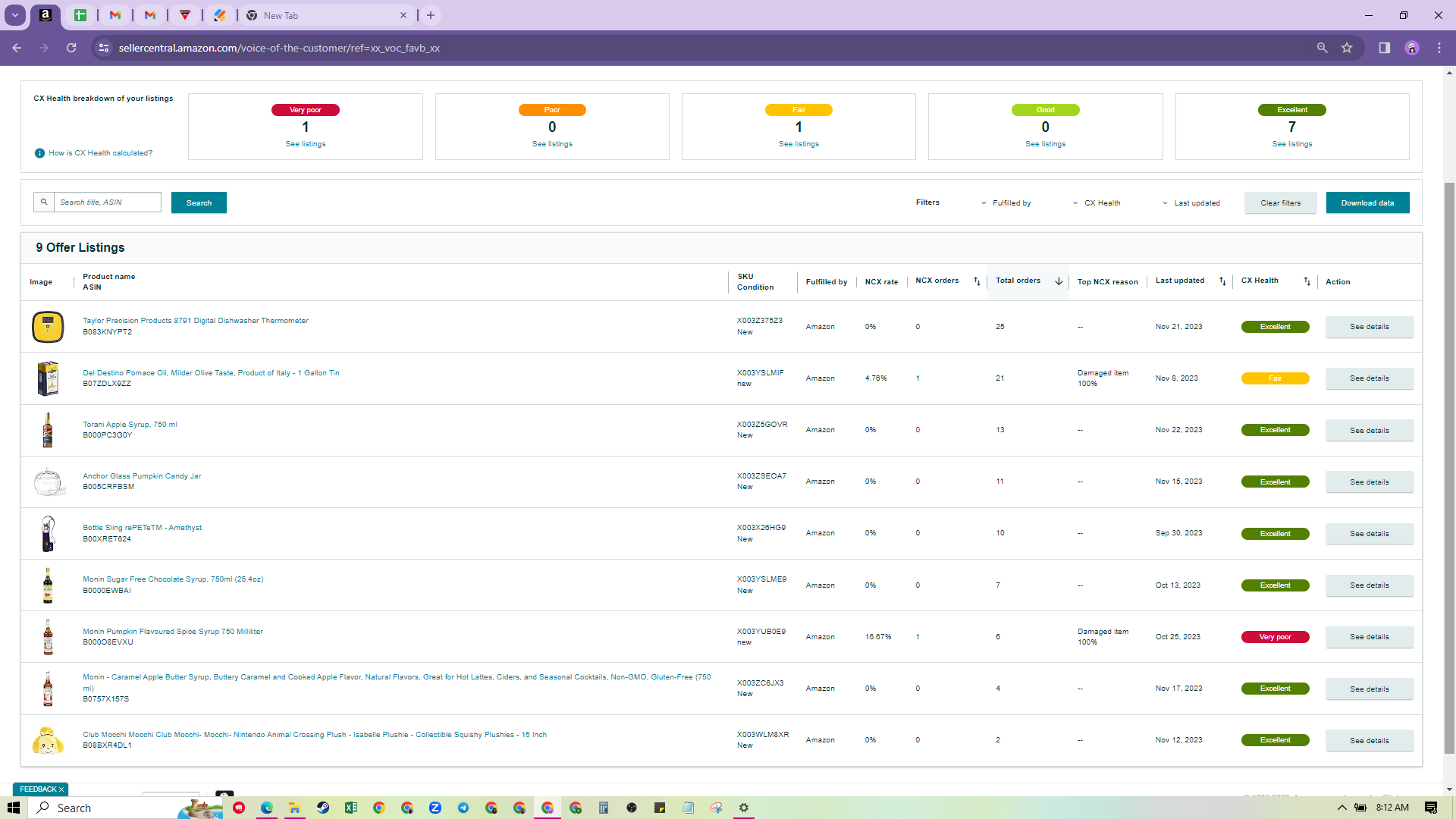Sort the table by NCX orders
Image resolution: width=1456 pixels, height=819 pixels.
click(x=977, y=281)
